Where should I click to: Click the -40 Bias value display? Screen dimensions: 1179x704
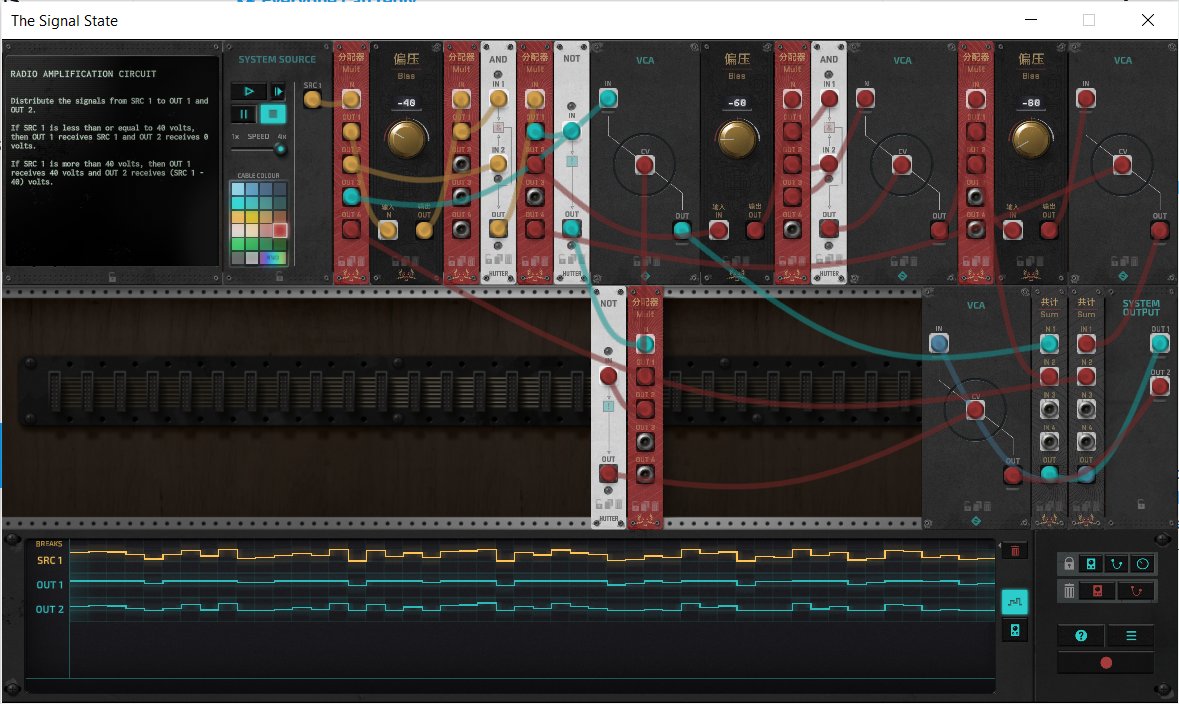[406, 102]
